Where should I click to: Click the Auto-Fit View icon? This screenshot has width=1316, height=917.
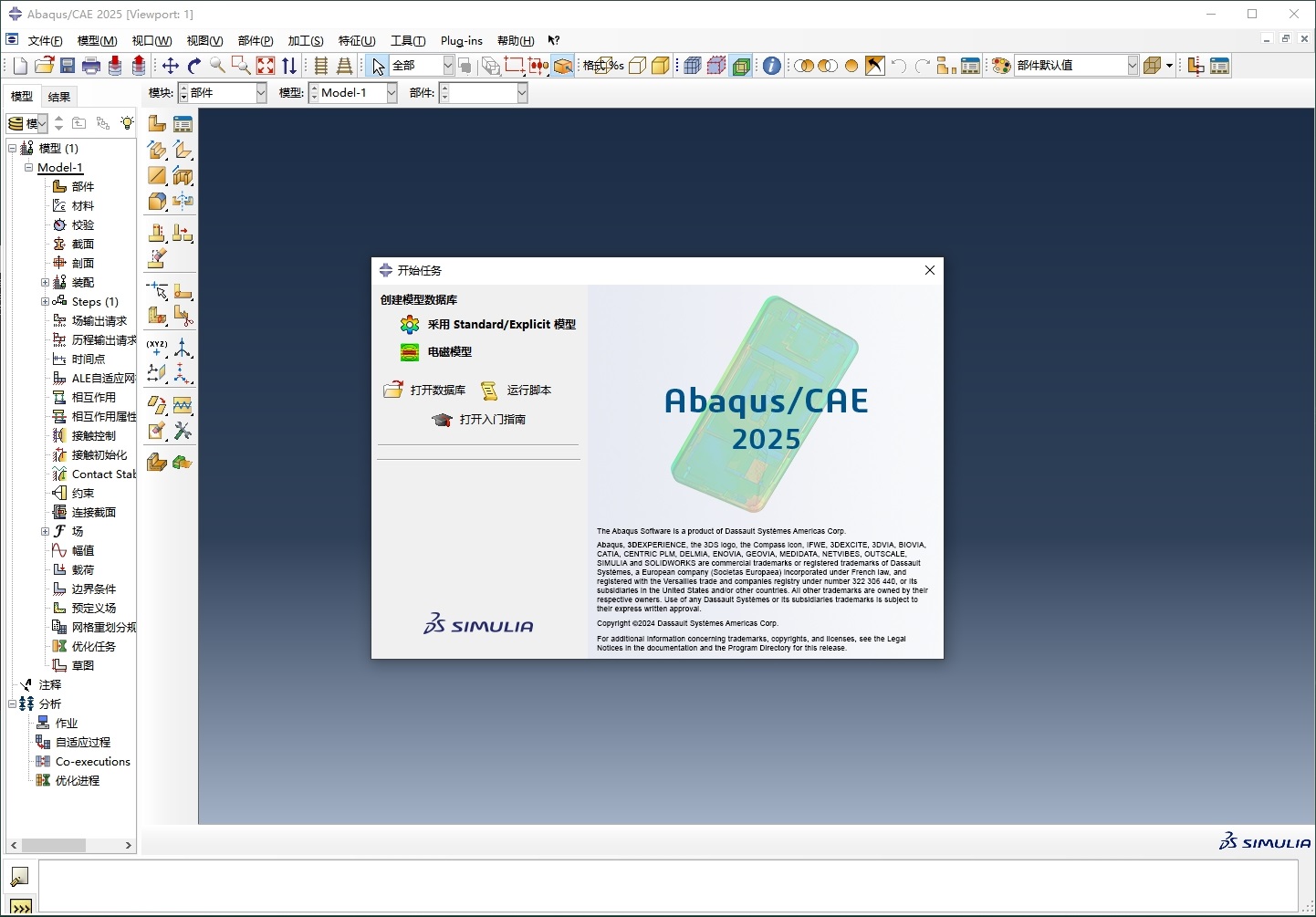(x=266, y=66)
